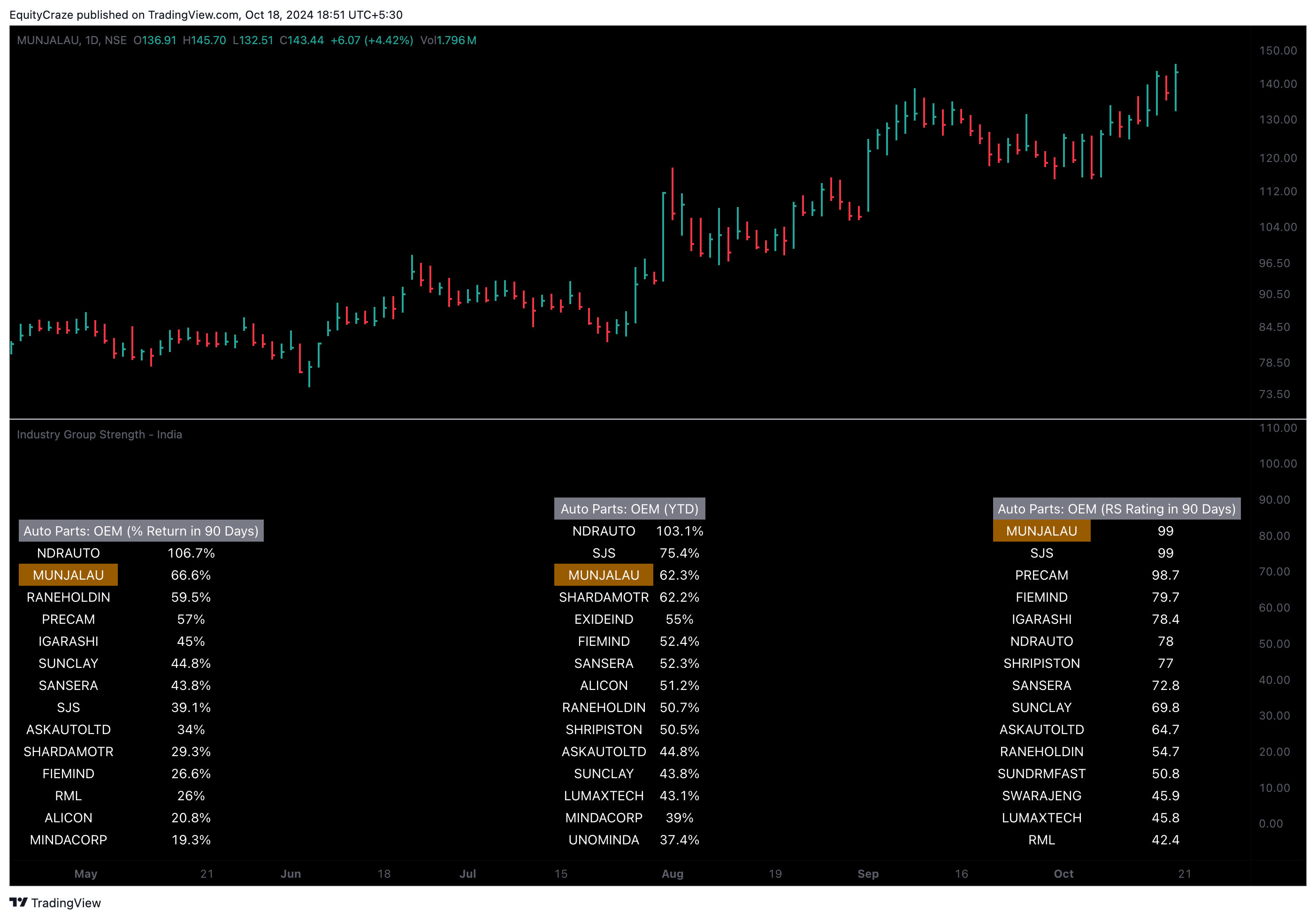
Task: Select ALICON with 20.8% return
Action: (68, 818)
